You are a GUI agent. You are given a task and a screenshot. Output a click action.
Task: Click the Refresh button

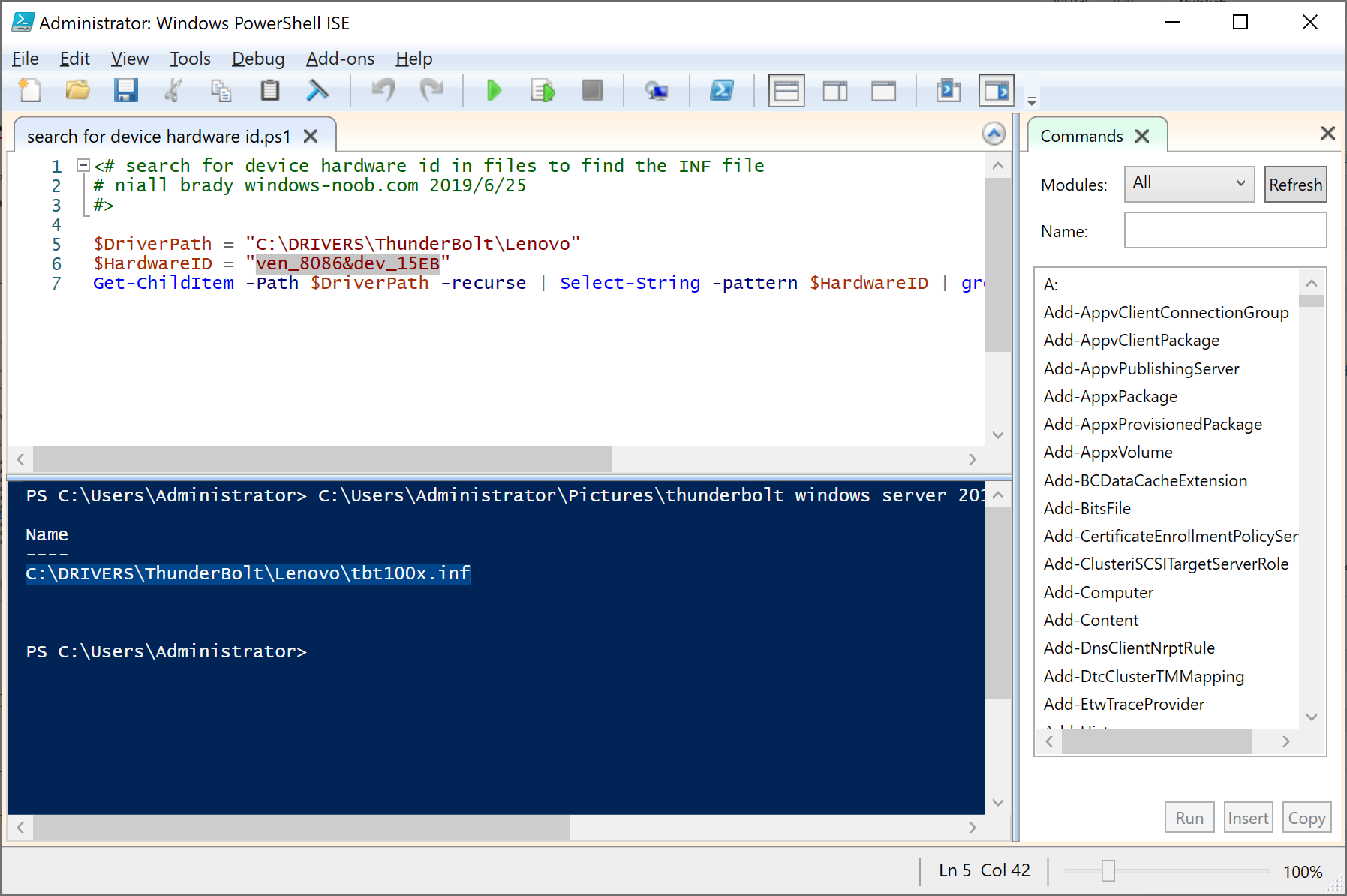point(1295,185)
